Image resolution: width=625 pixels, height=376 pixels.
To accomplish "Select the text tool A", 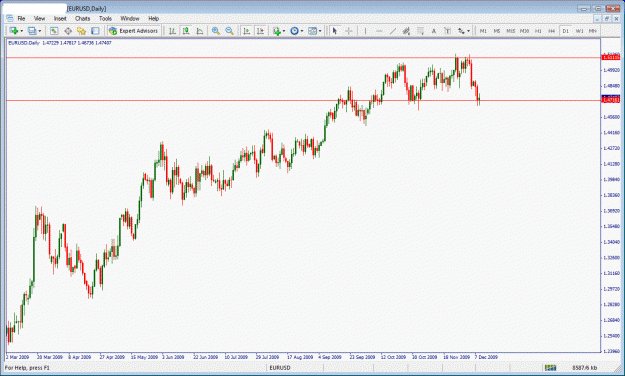I will (434, 31).
